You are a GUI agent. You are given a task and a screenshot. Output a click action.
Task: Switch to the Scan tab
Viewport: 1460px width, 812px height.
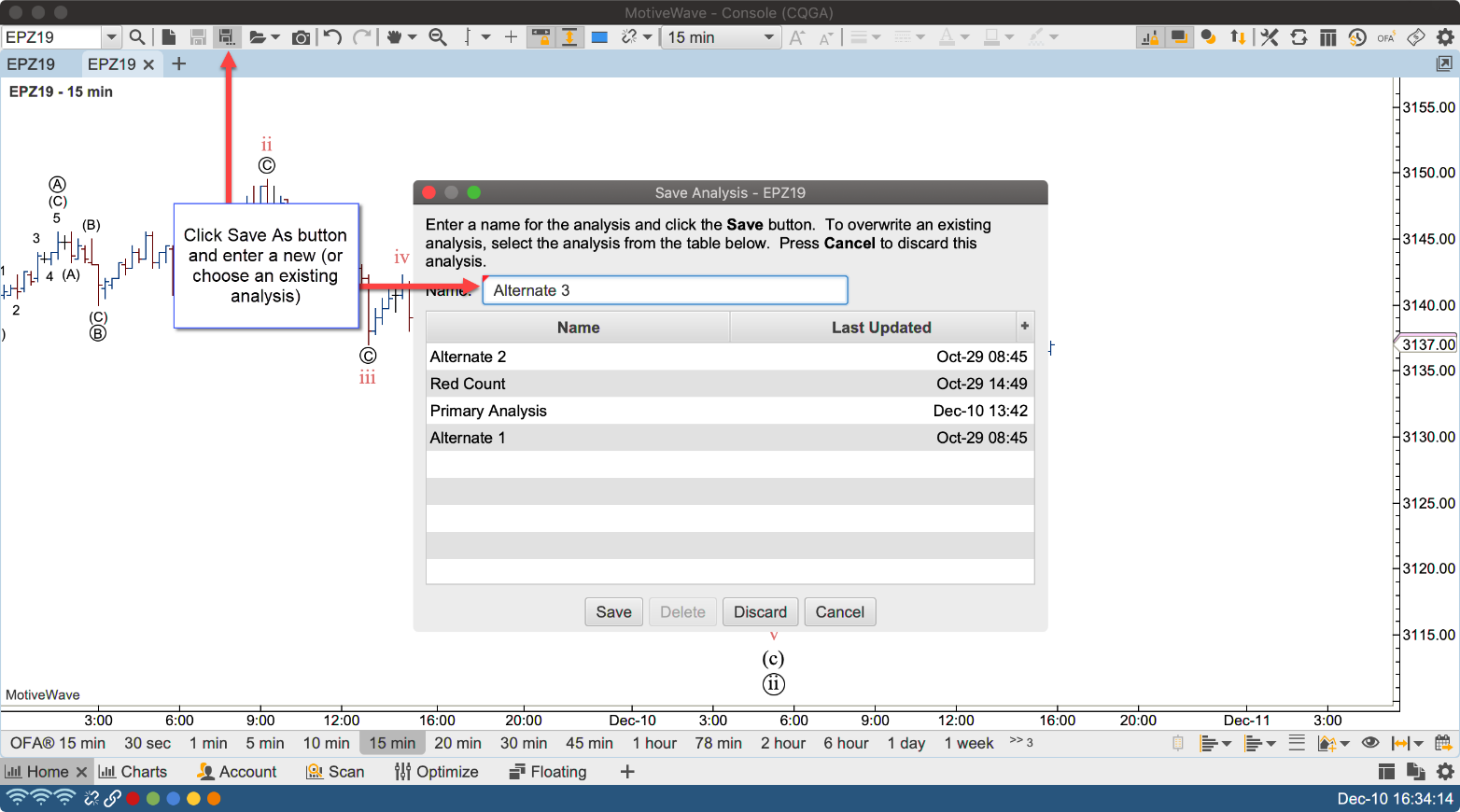coord(335,772)
